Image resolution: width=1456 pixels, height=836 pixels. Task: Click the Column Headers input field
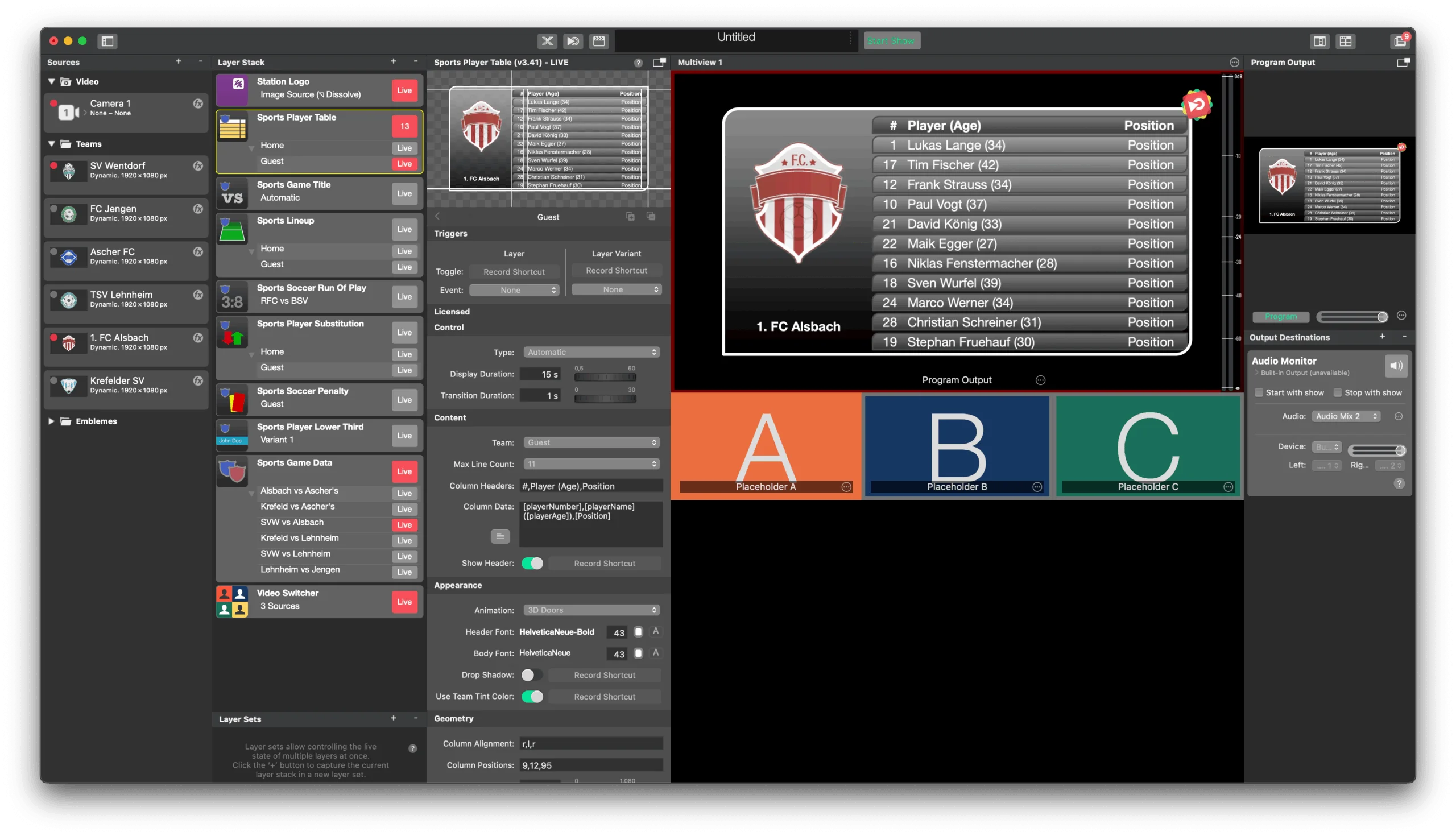(x=591, y=486)
